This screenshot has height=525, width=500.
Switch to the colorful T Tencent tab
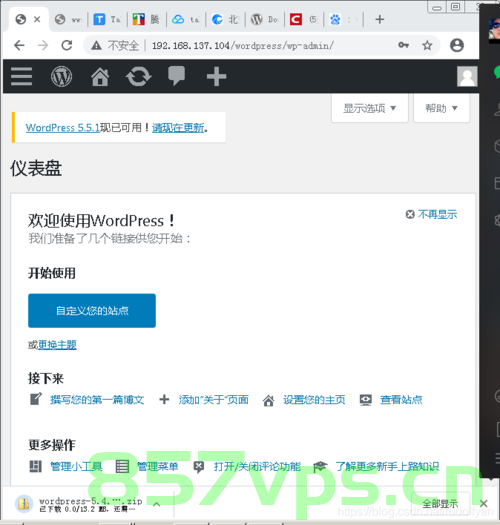click(x=138, y=19)
